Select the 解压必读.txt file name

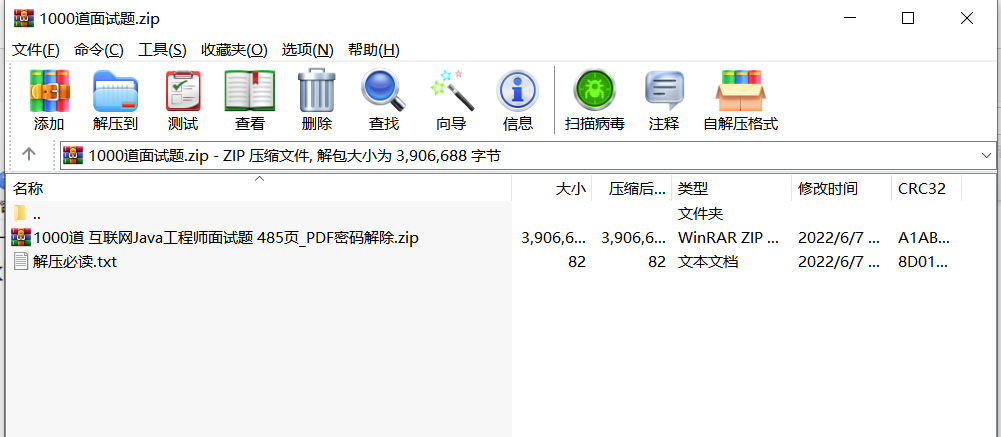75,262
